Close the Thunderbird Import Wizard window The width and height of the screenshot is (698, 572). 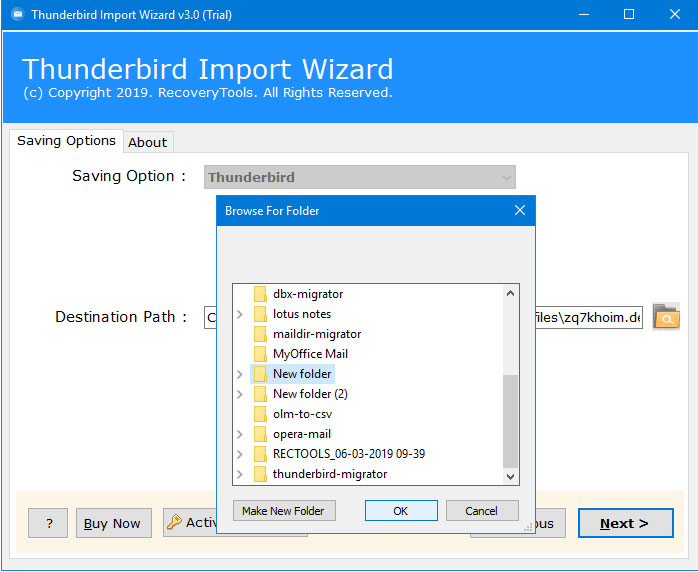tap(675, 15)
